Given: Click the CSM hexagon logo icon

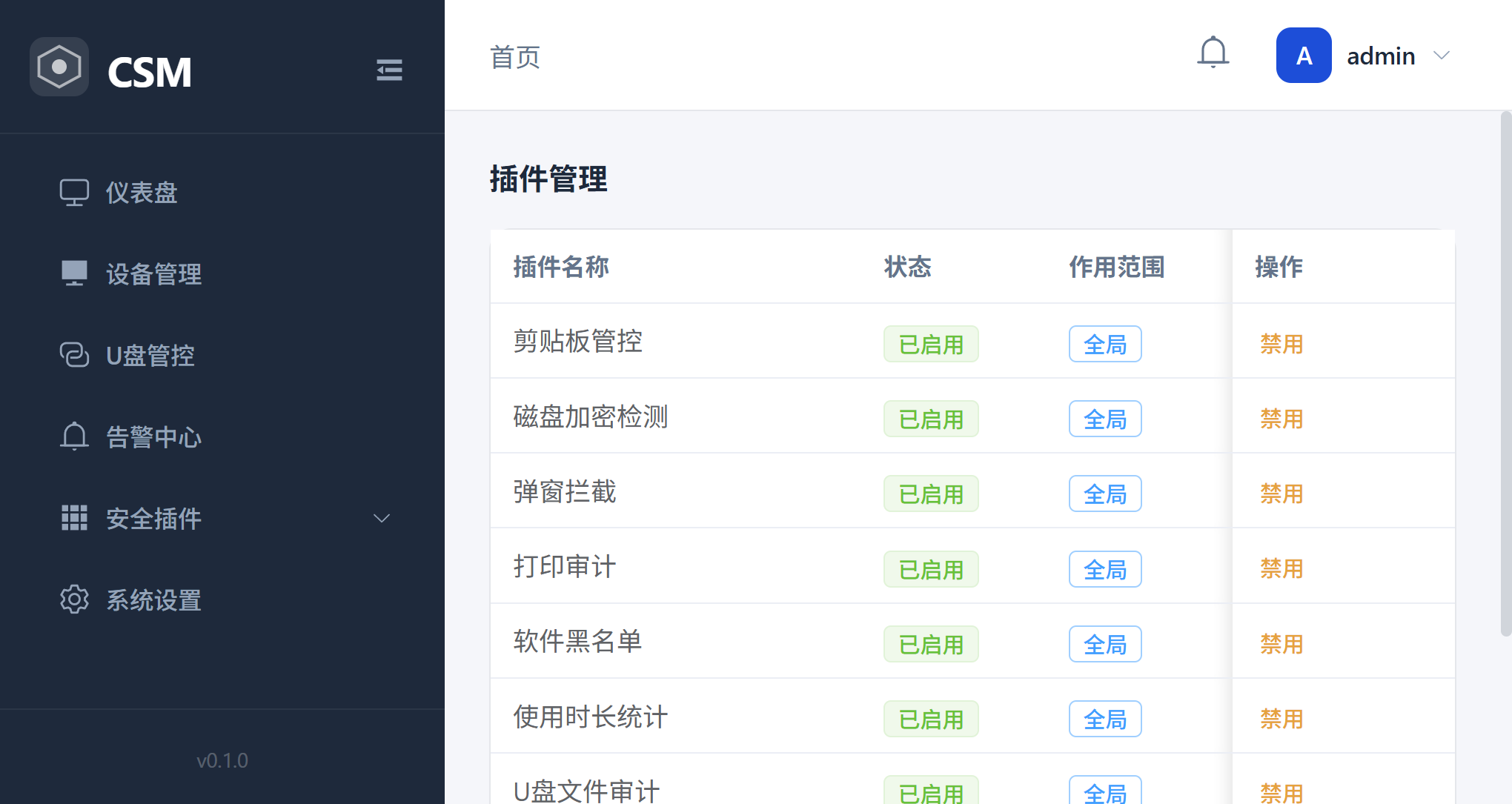Looking at the screenshot, I should [x=59, y=67].
